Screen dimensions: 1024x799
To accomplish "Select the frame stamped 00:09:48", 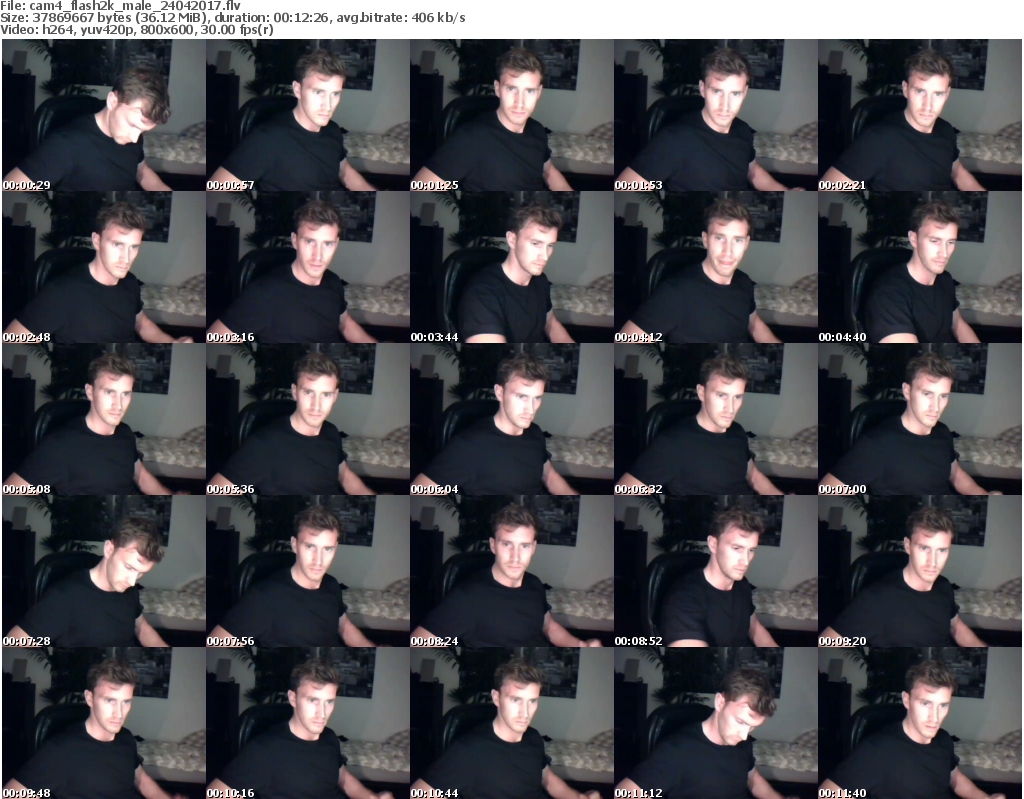I will tap(104, 723).
